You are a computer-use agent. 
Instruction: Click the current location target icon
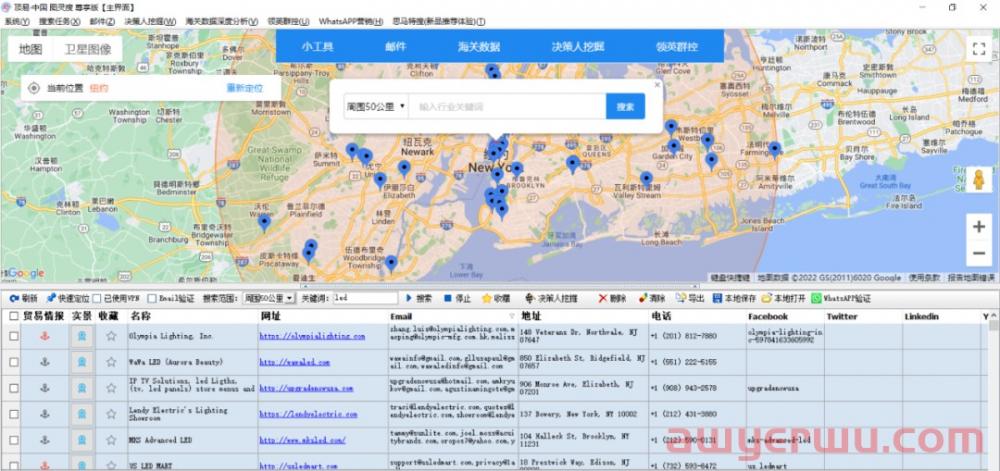pyautogui.click(x=34, y=89)
